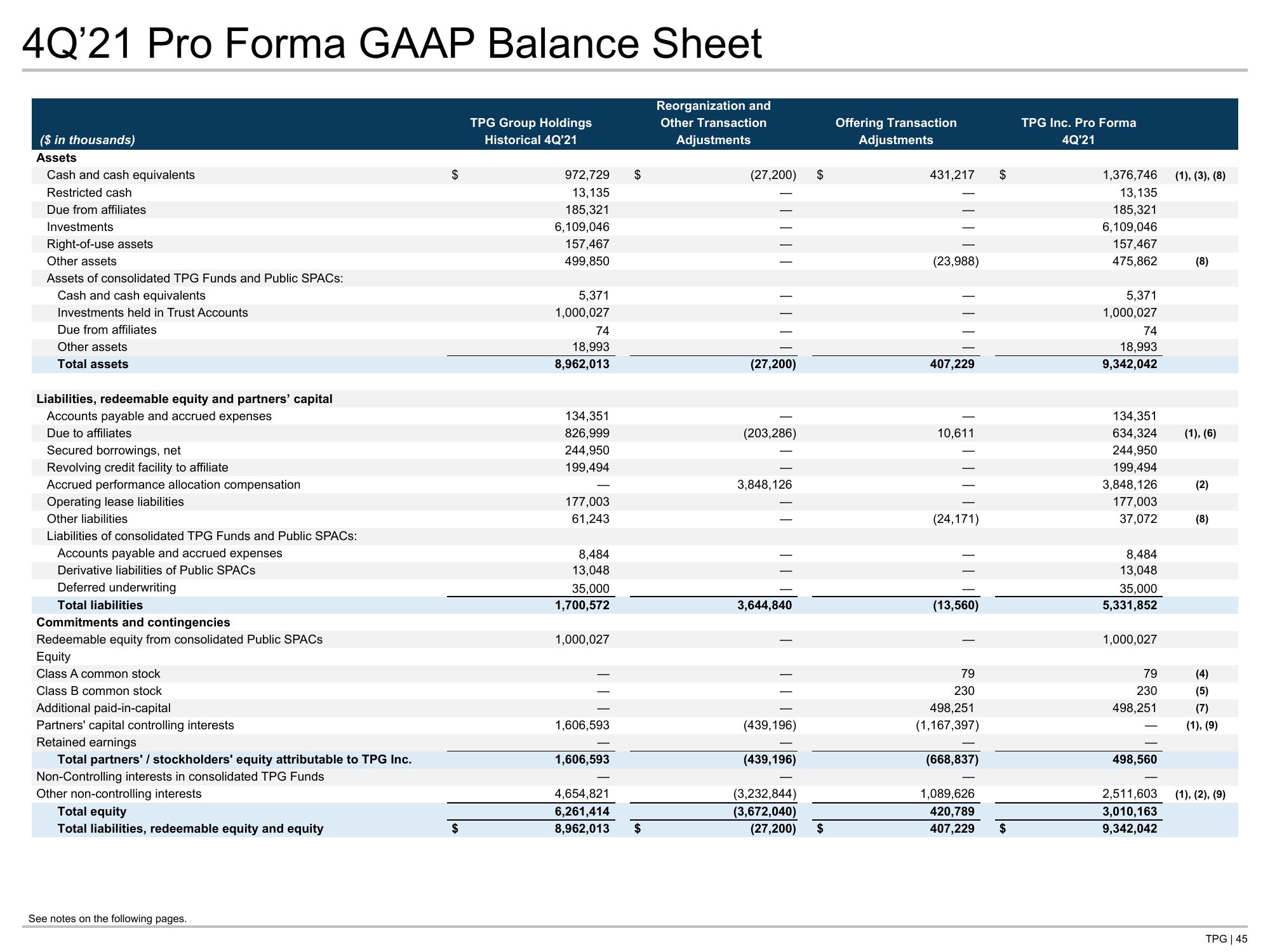Image resolution: width=1270 pixels, height=952 pixels.
Task: Select 'Commitments and contingencies' heading
Action: click(133, 622)
